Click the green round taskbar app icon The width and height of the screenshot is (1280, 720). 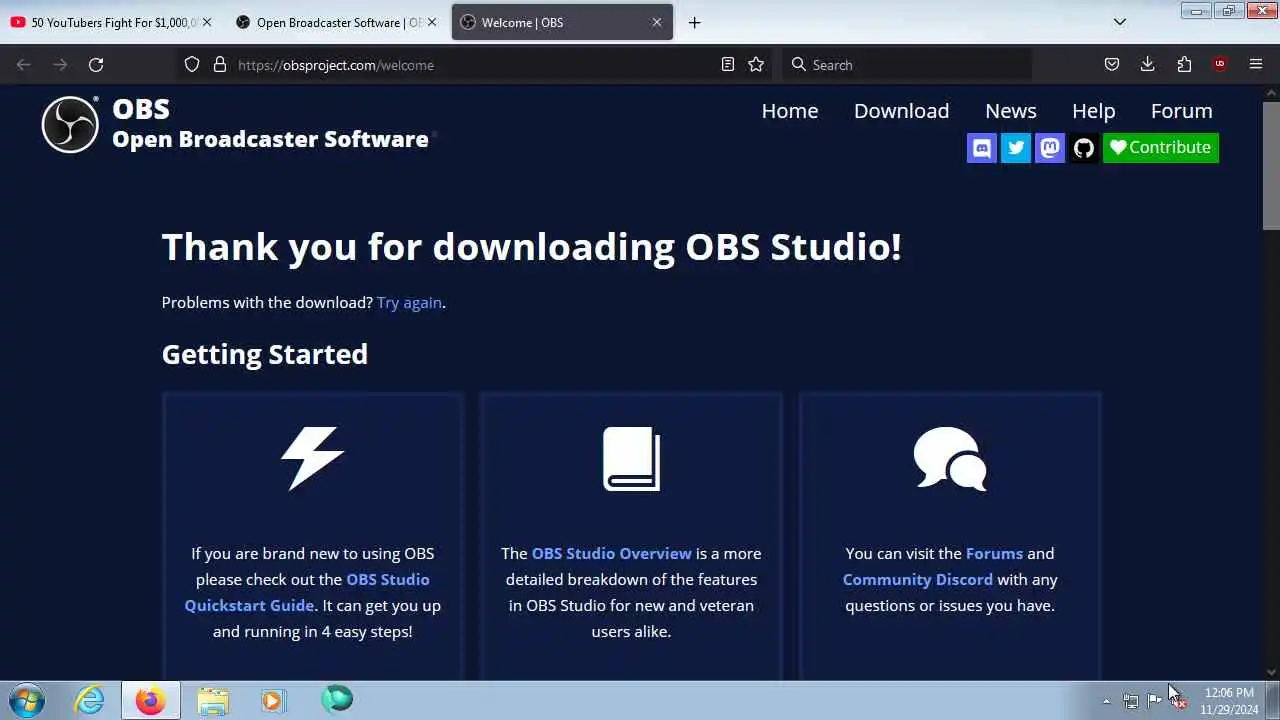point(337,699)
